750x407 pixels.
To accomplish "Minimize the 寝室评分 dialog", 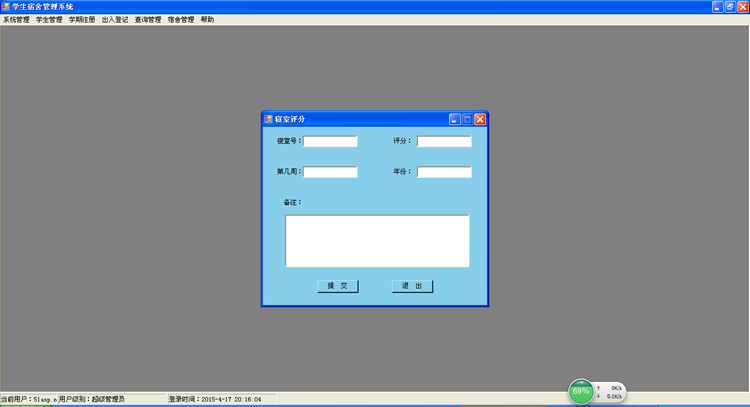I will [x=454, y=119].
